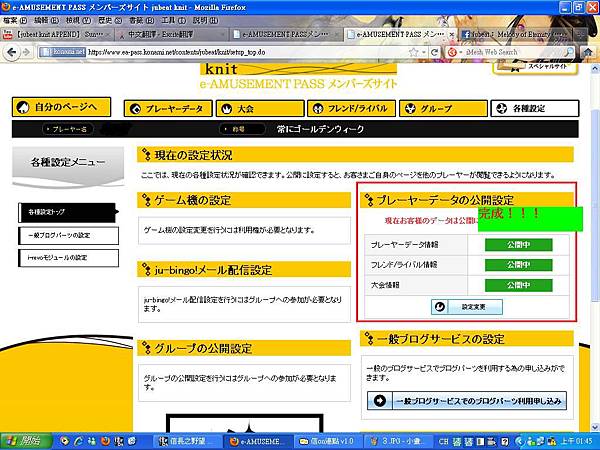The image size is (600, 450).
Task: Open the 編輯 (E) menu
Action: tap(46, 20)
